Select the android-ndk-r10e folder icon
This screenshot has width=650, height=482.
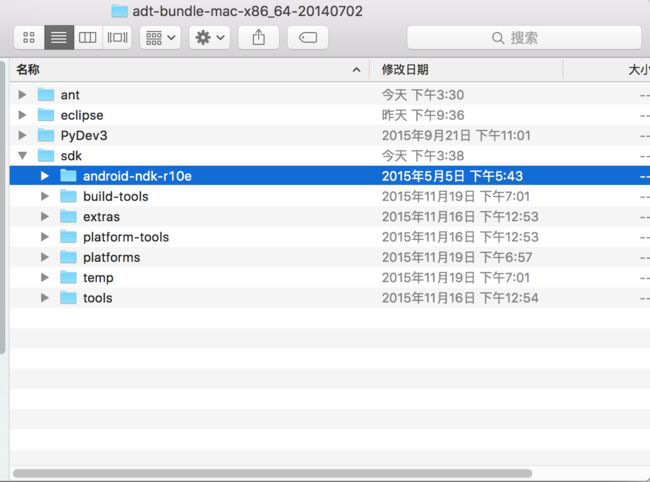[68, 176]
